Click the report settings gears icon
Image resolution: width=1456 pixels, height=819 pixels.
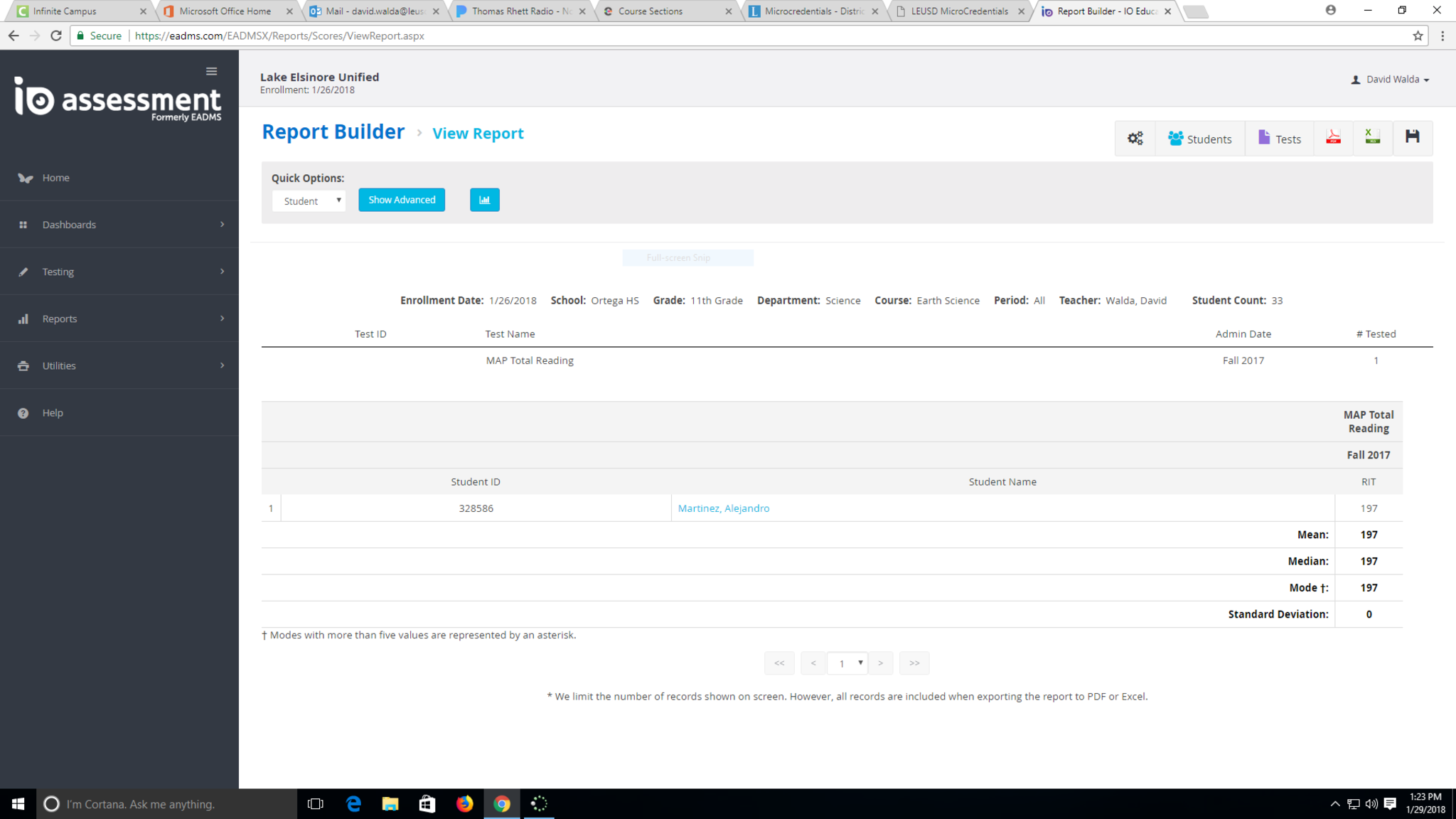(x=1135, y=139)
